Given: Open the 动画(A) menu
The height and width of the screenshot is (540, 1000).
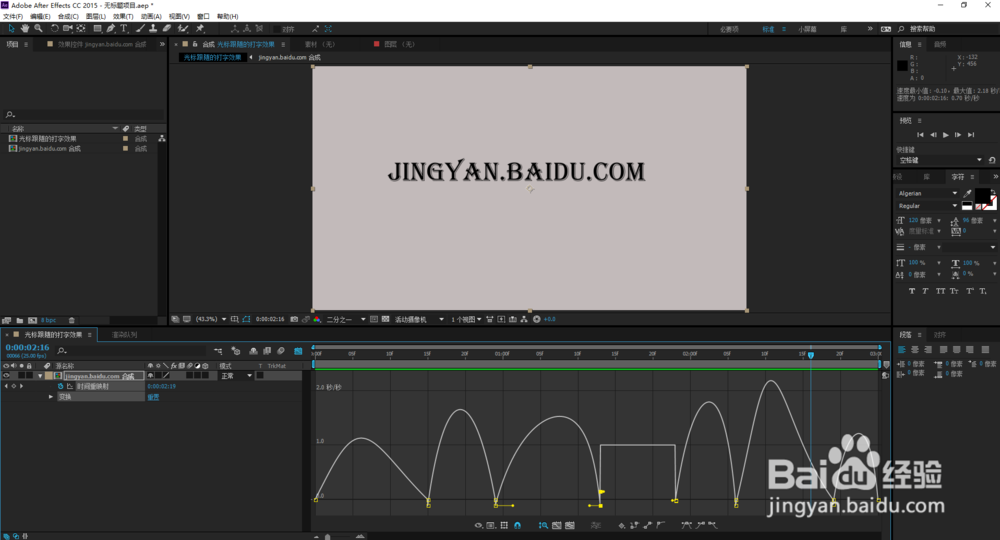Looking at the screenshot, I should tap(151, 17).
